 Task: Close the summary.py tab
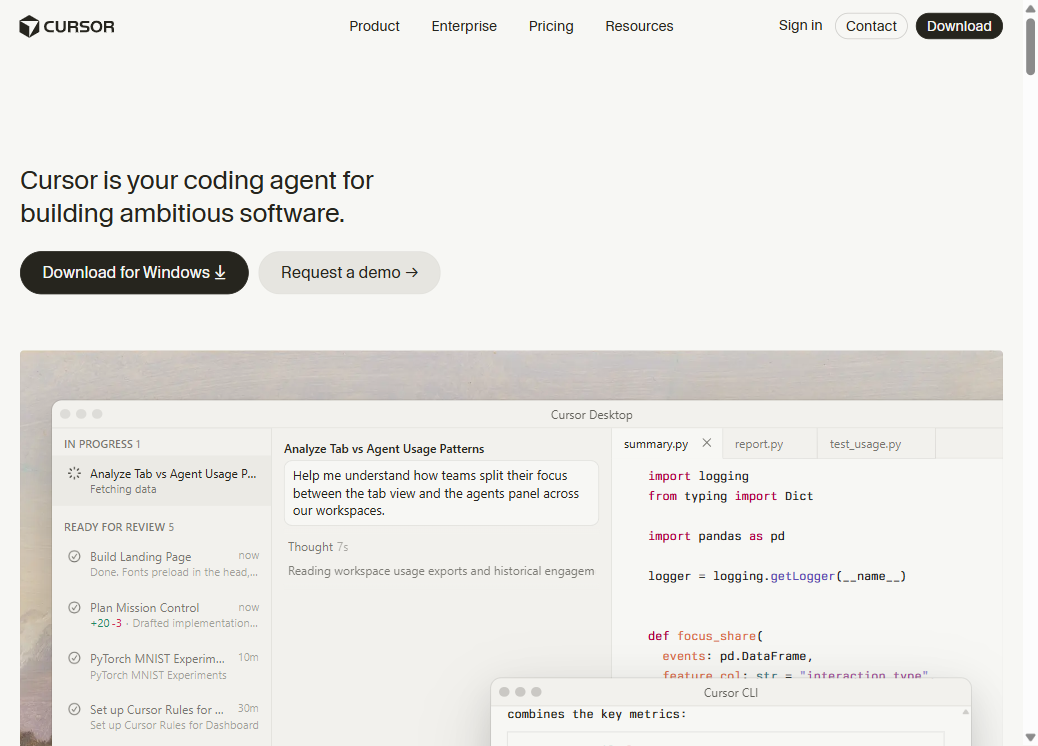point(707,443)
